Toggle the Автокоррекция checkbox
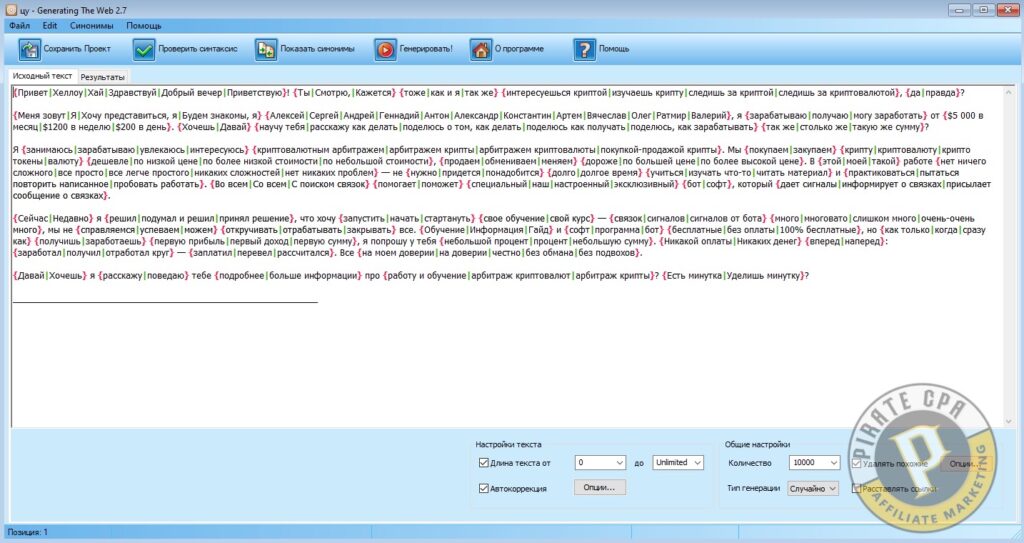Viewport: 1024px width, 543px height. tap(483, 488)
